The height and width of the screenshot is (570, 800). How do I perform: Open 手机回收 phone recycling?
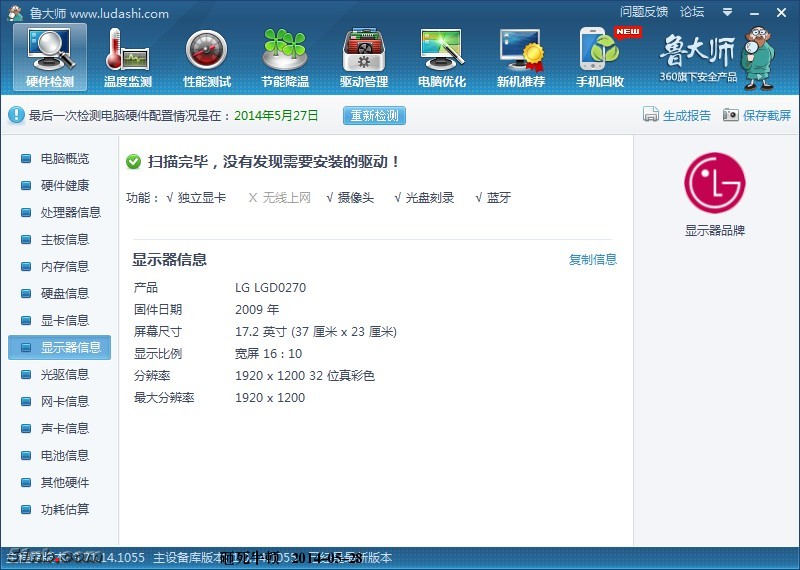pos(600,57)
